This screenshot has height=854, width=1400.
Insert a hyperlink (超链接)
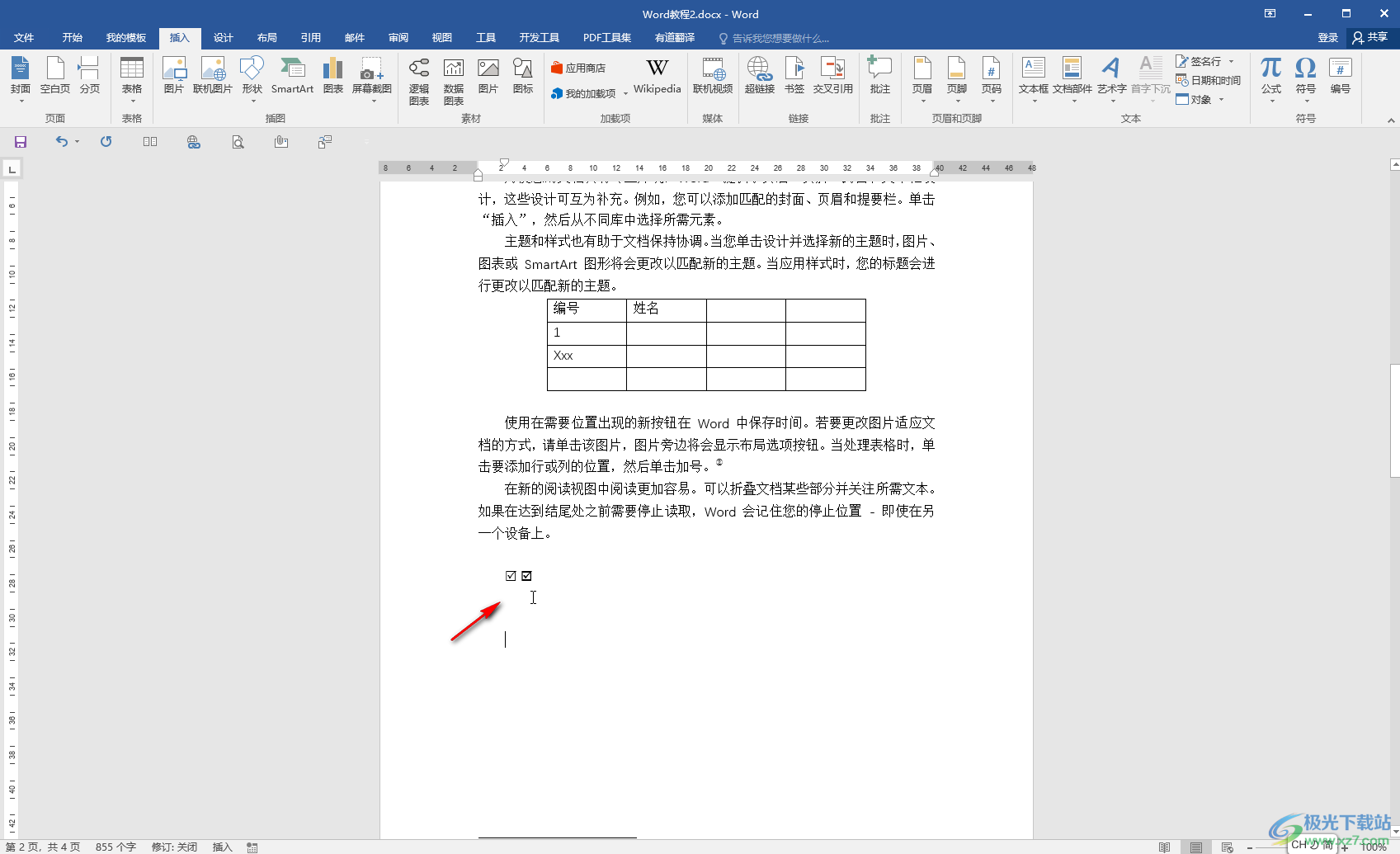click(760, 77)
